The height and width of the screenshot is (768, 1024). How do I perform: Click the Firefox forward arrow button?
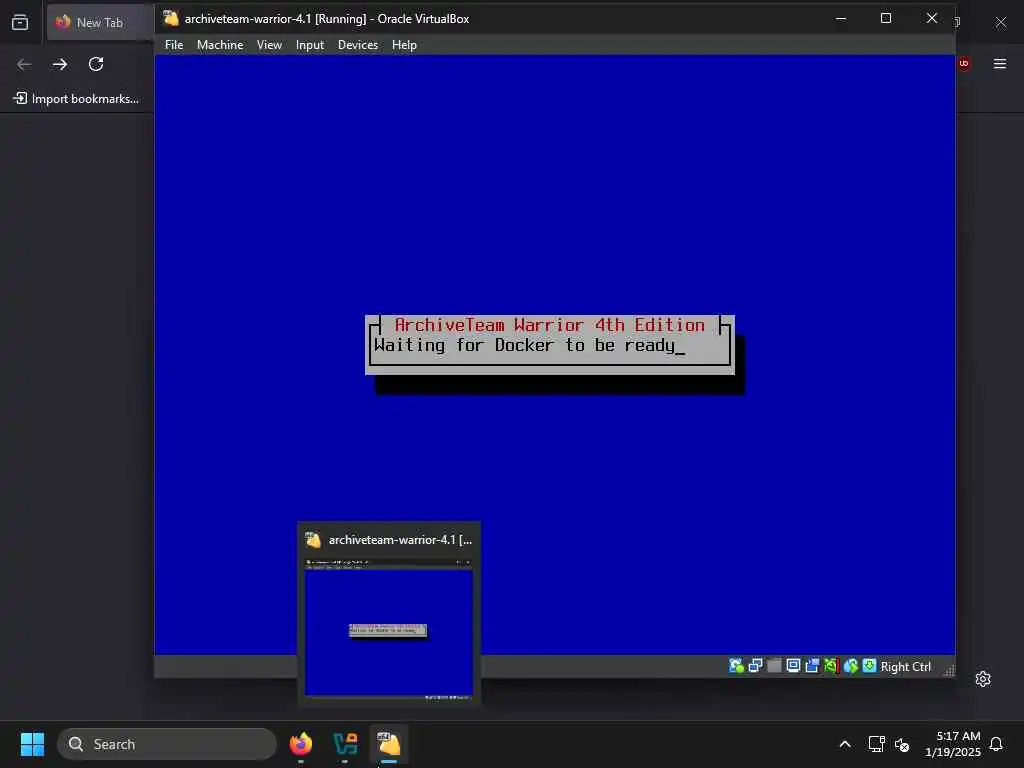point(60,64)
